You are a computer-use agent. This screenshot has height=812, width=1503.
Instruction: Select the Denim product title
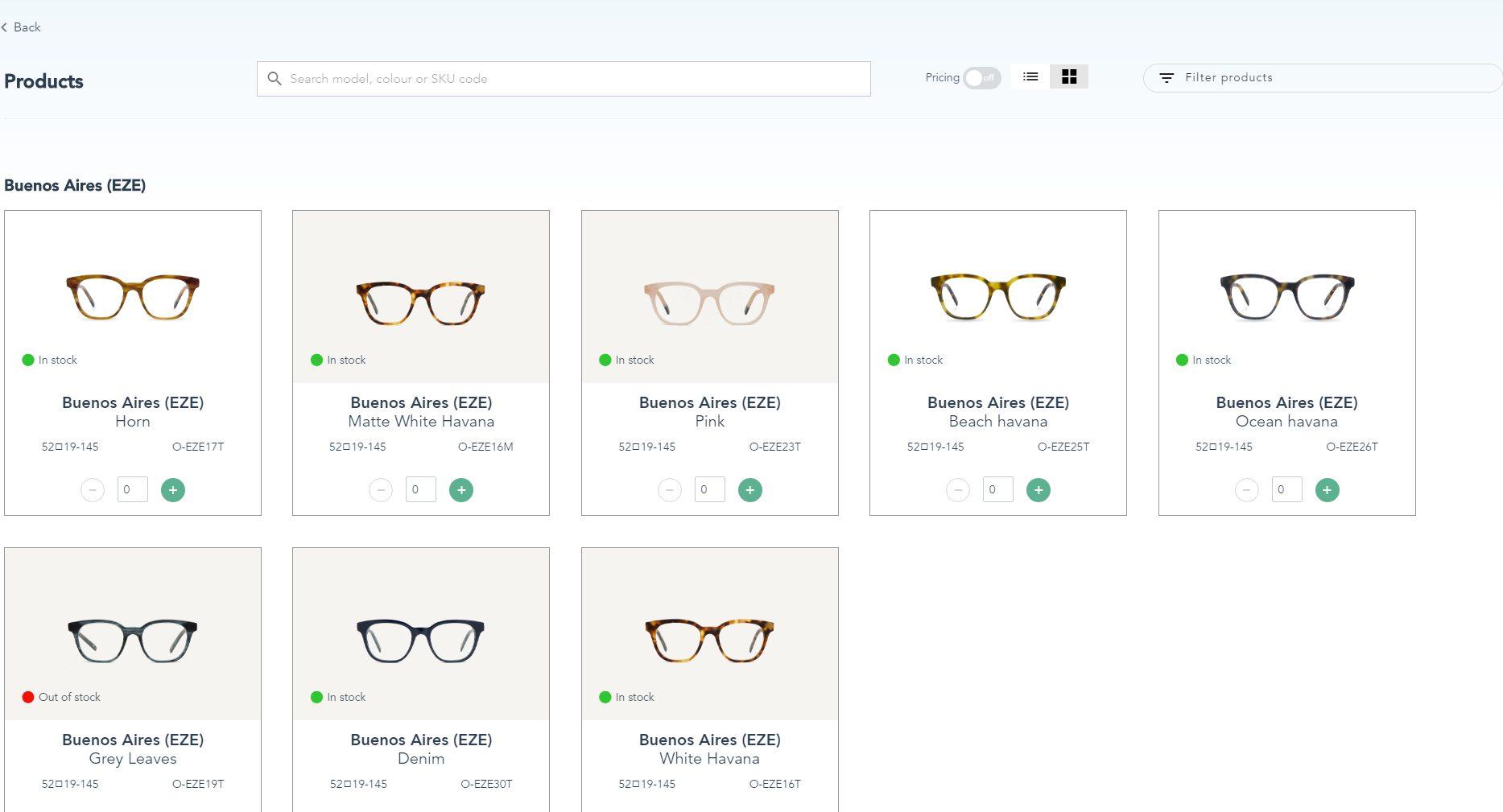(x=421, y=740)
